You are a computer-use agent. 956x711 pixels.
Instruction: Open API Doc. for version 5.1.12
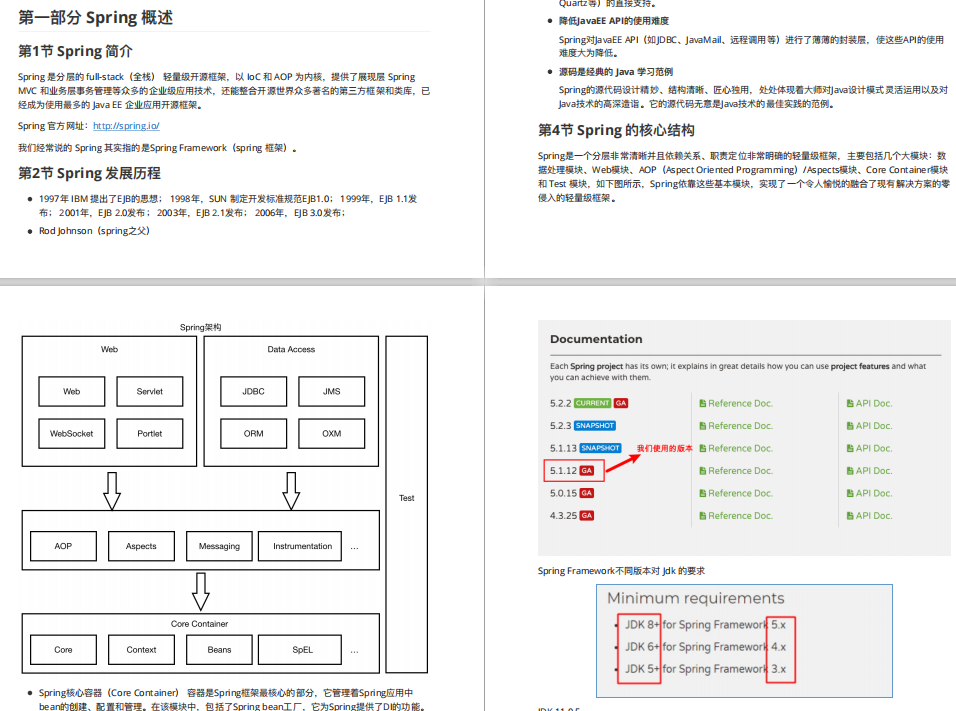(x=874, y=471)
